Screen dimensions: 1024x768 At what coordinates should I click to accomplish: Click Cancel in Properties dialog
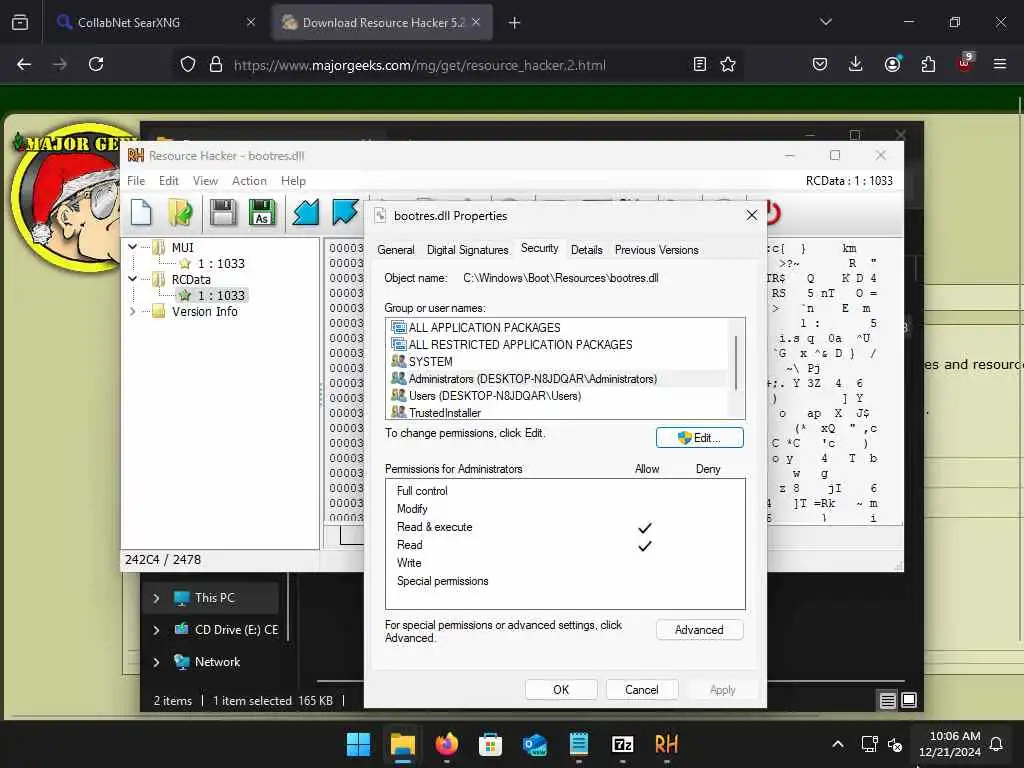tap(641, 690)
